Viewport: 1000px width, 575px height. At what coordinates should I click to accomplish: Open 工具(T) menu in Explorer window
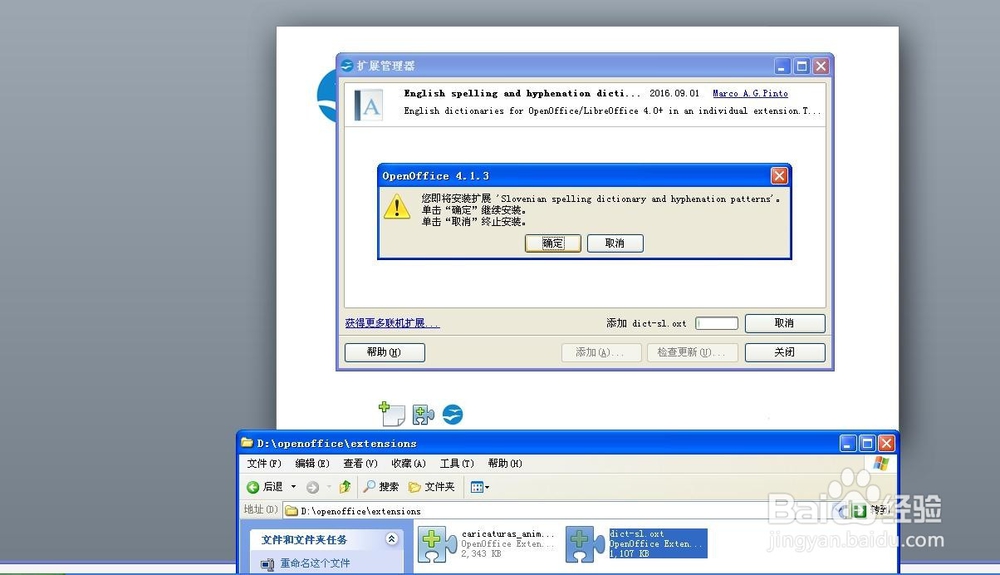[x=457, y=463]
